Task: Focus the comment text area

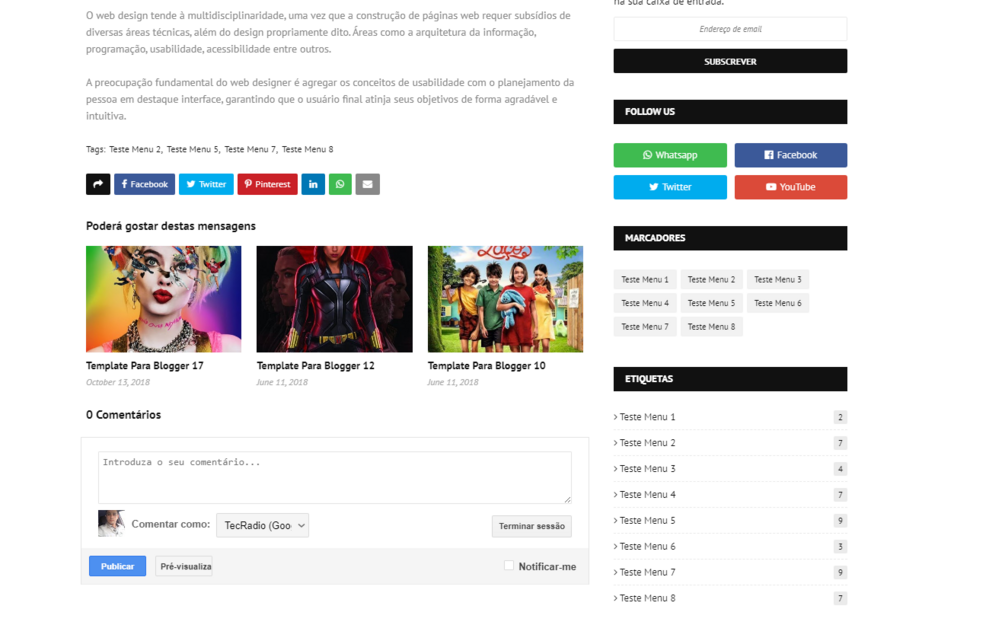Action: coord(335,478)
